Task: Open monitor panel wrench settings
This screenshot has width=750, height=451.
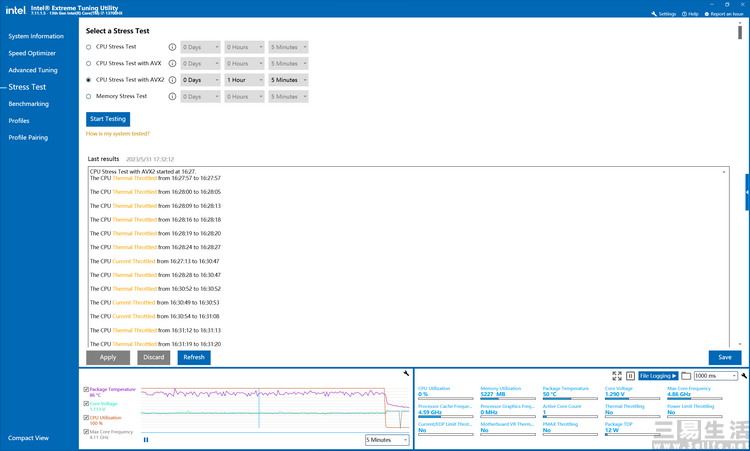Action: click(x=744, y=376)
